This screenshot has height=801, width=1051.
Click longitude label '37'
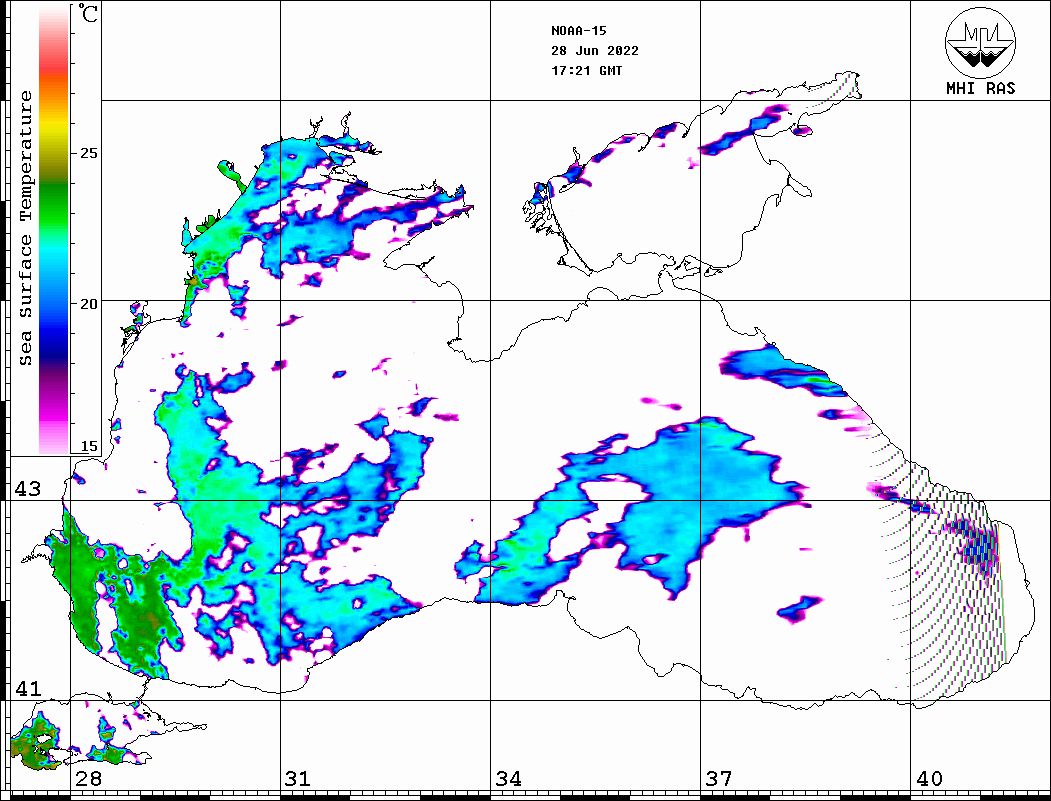tap(719, 778)
